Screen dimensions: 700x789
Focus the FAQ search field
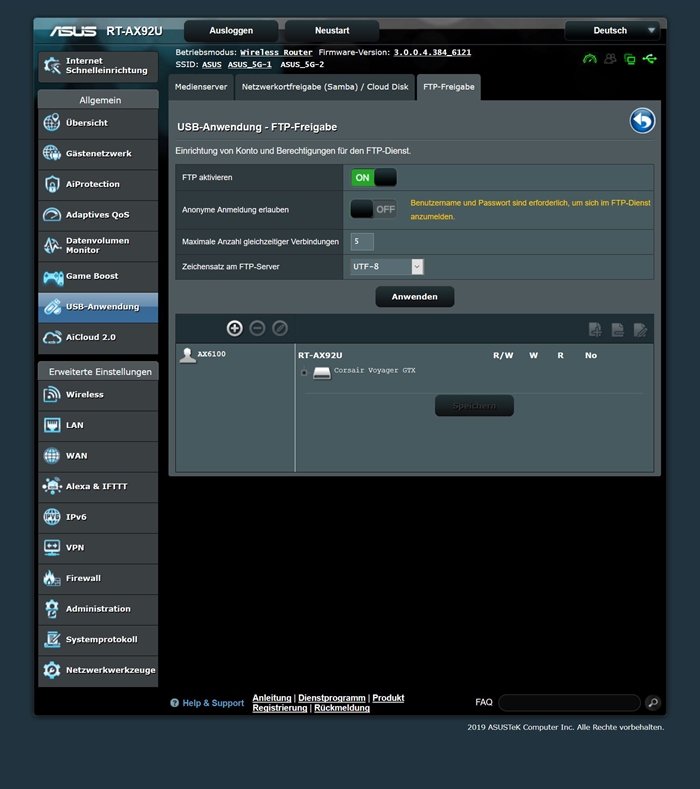[569, 702]
